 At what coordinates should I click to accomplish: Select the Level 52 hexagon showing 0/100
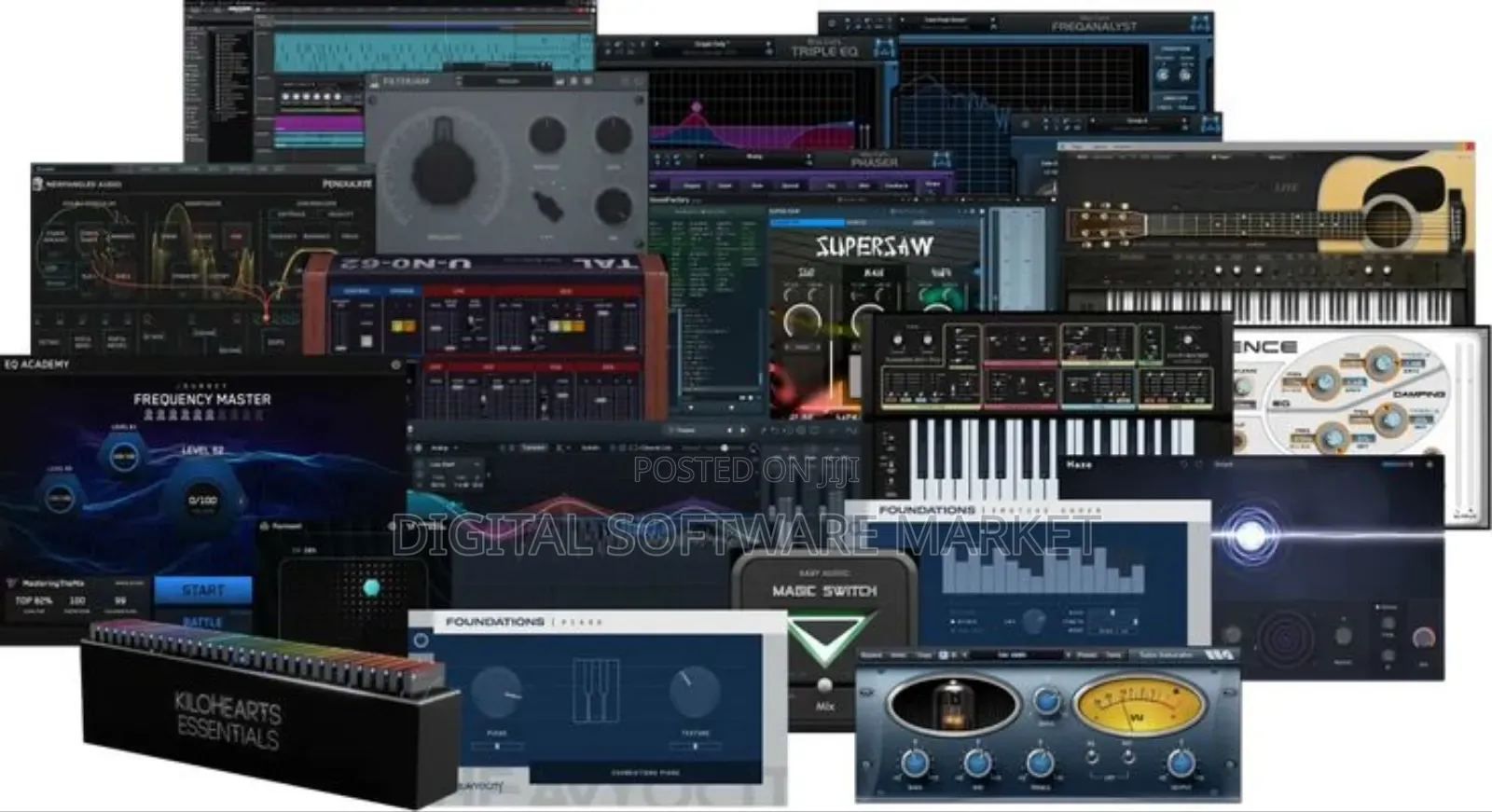pyautogui.click(x=202, y=501)
